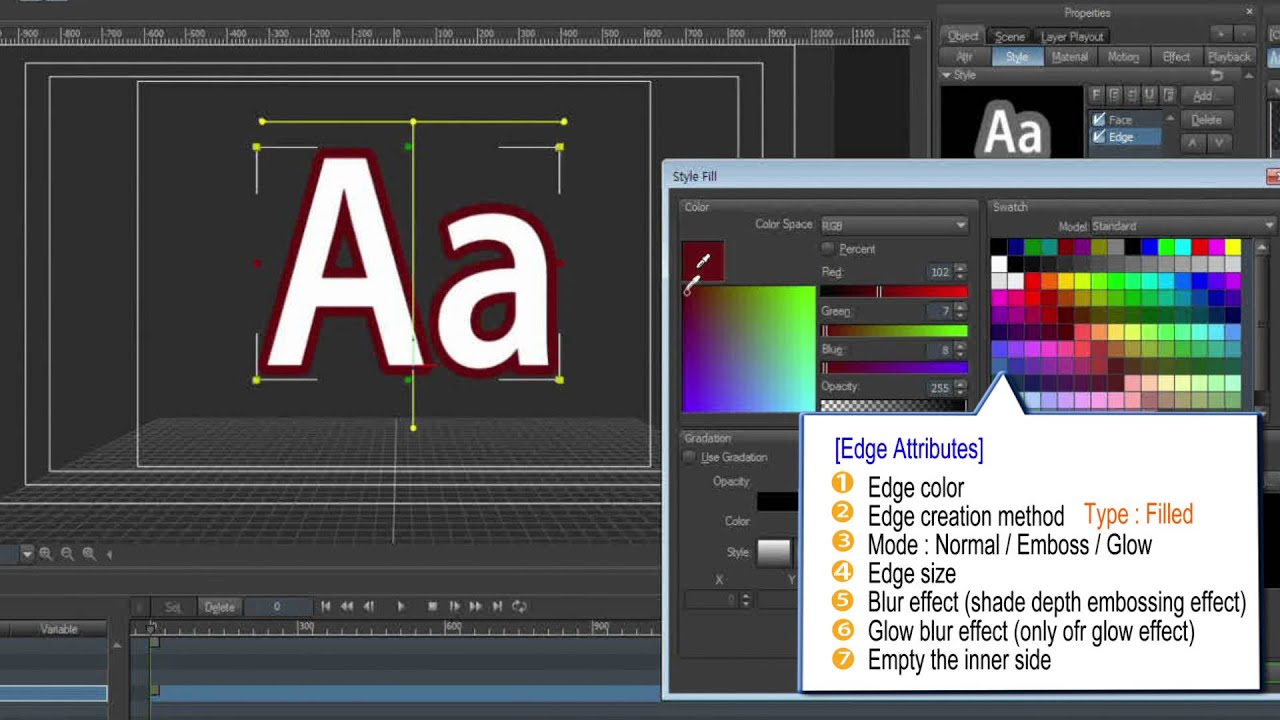Click the Aa style preview thumbnail

coord(1013,120)
